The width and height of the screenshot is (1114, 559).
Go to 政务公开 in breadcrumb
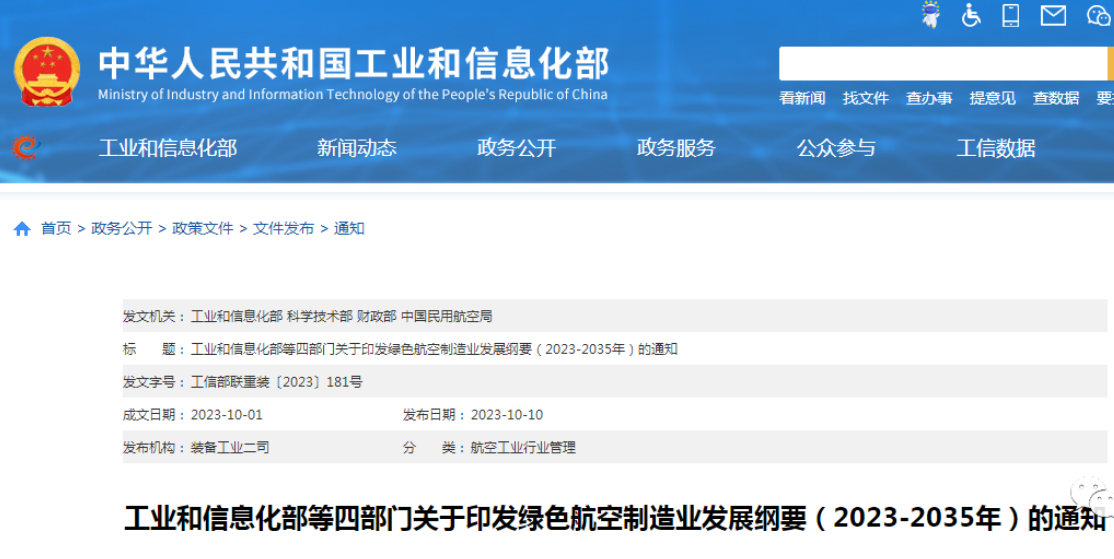[x=121, y=229]
